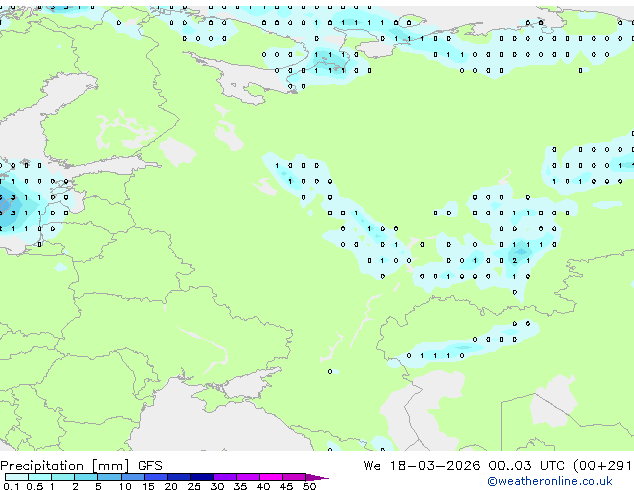Select the 30–35 mm purple legend swatch
This screenshot has width=634, height=490.
point(225,477)
